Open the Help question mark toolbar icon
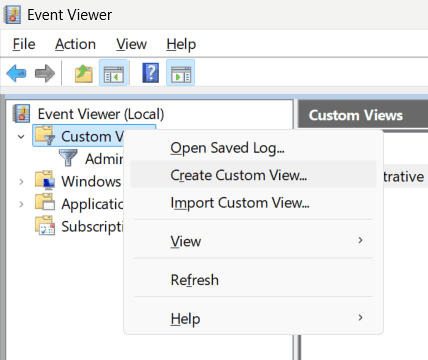428x360 pixels. tap(151, 73)
